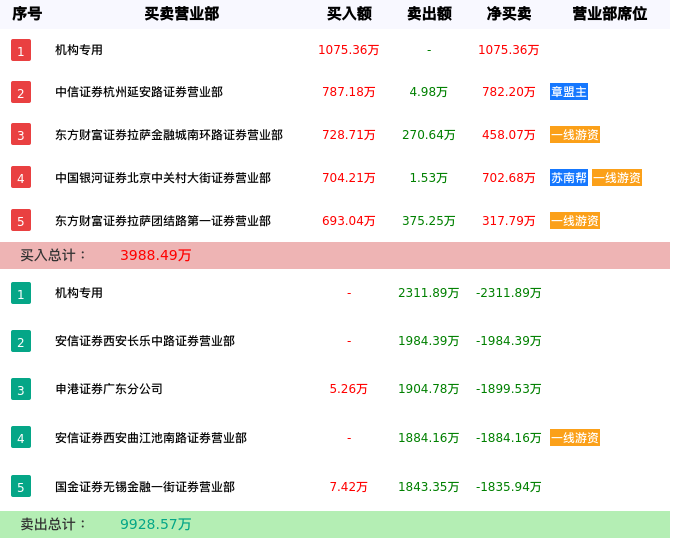Click the 章盟主 seat tag
The height and width of the screenshot is (540, 676).
tap(569, 92)
